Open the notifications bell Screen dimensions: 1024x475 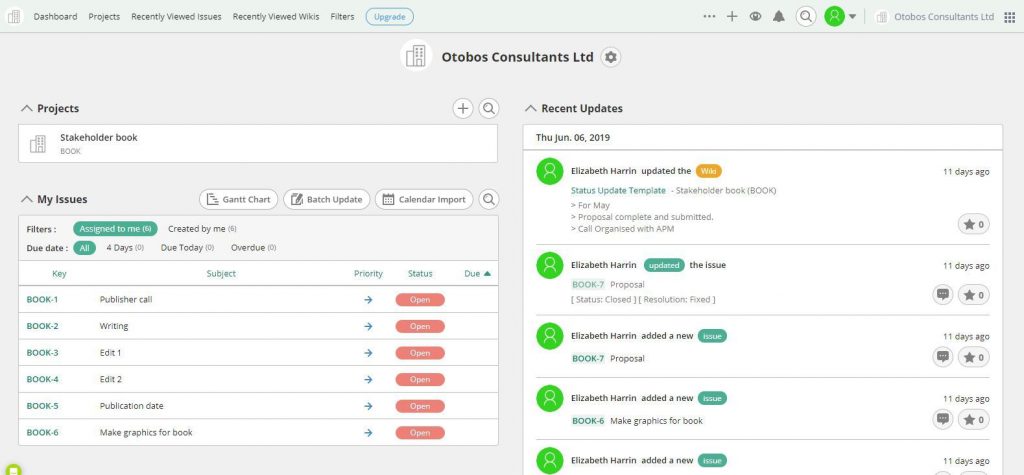[778, 16]
